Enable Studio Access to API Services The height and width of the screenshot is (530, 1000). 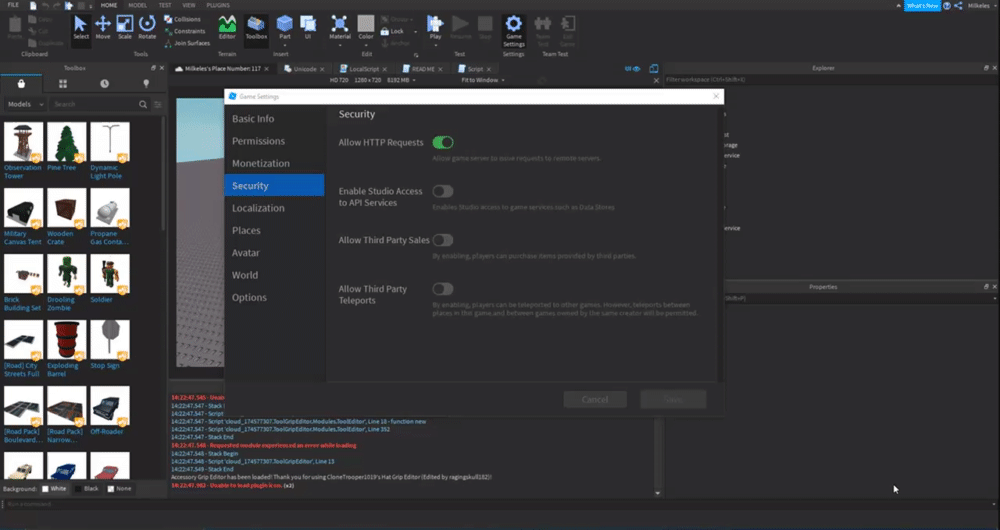click(x=443, y=191)
